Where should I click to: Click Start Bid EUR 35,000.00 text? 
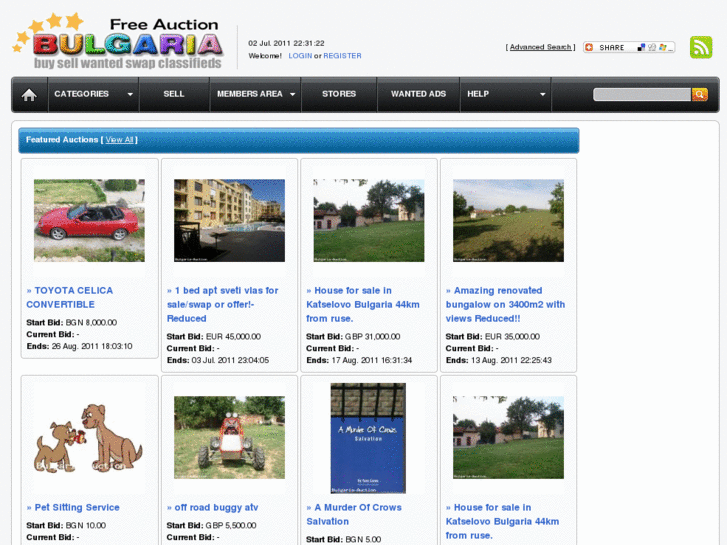tap(492, 336)
